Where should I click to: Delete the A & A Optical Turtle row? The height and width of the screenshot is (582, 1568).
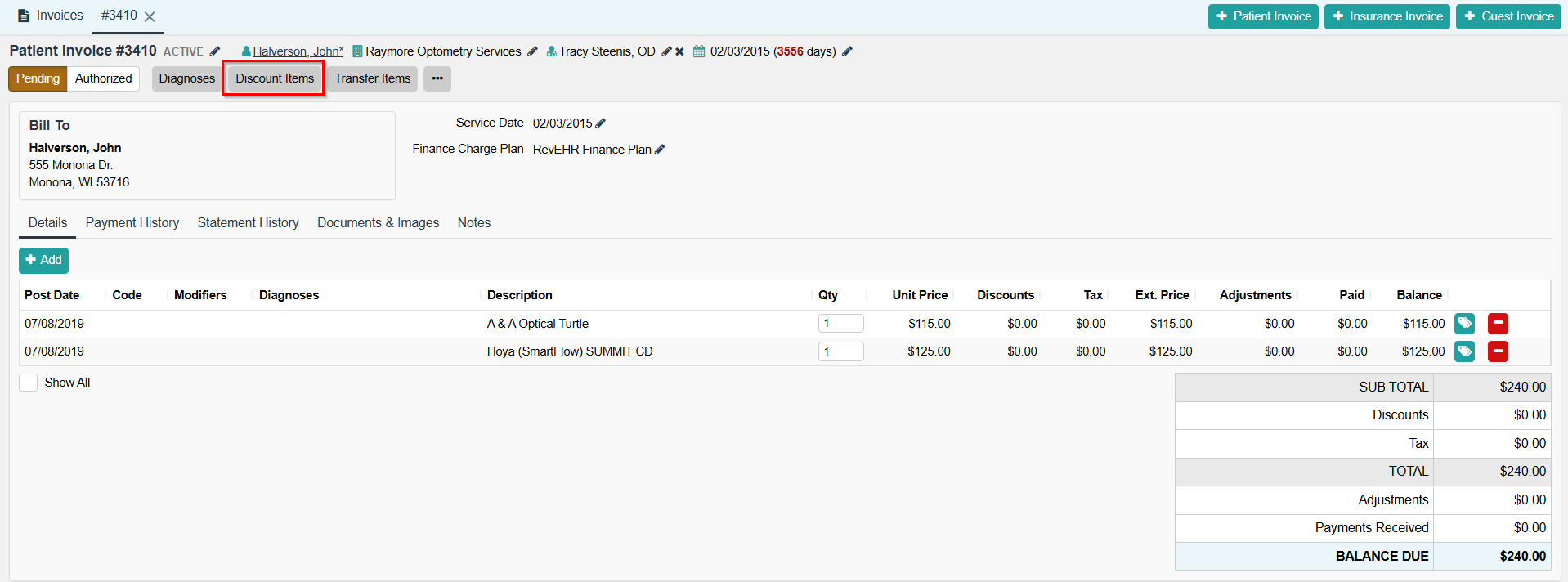(1498, 324)
